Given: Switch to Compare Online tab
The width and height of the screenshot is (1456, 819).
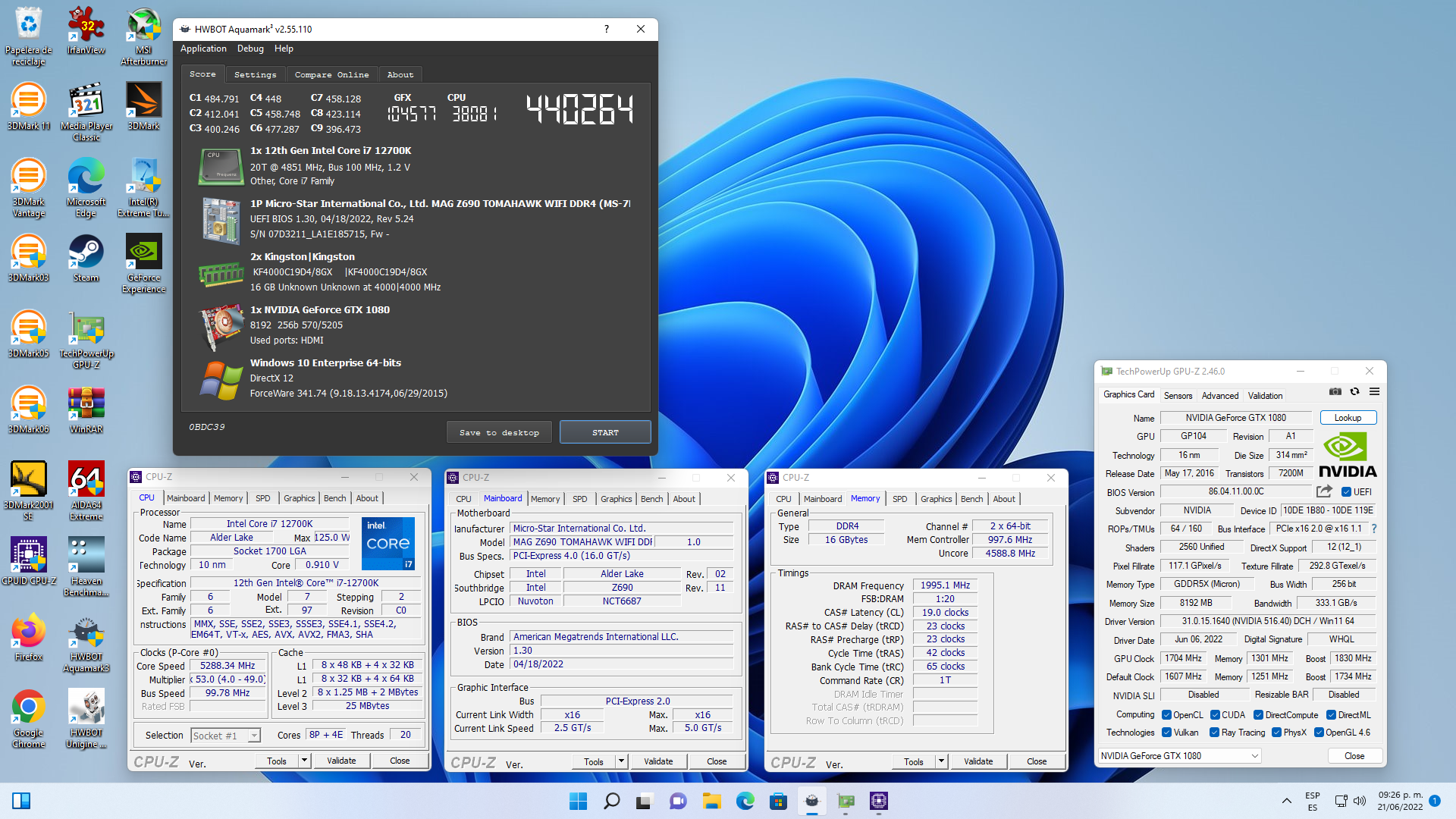Looking at the screenshot, I should [331, 75].
